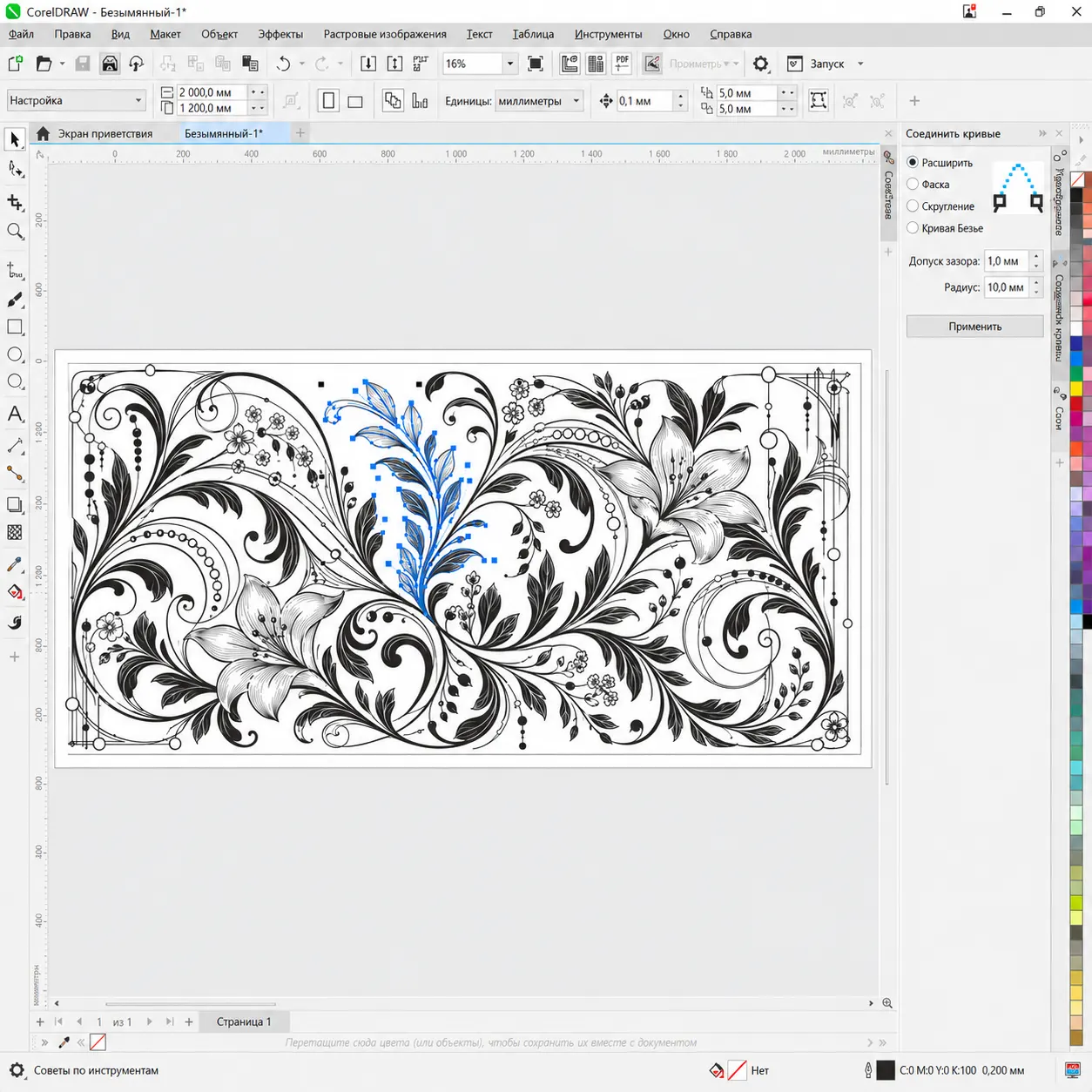Open the Макет menu
This screenshot has width=1092, height=1092.
(165, 34)
